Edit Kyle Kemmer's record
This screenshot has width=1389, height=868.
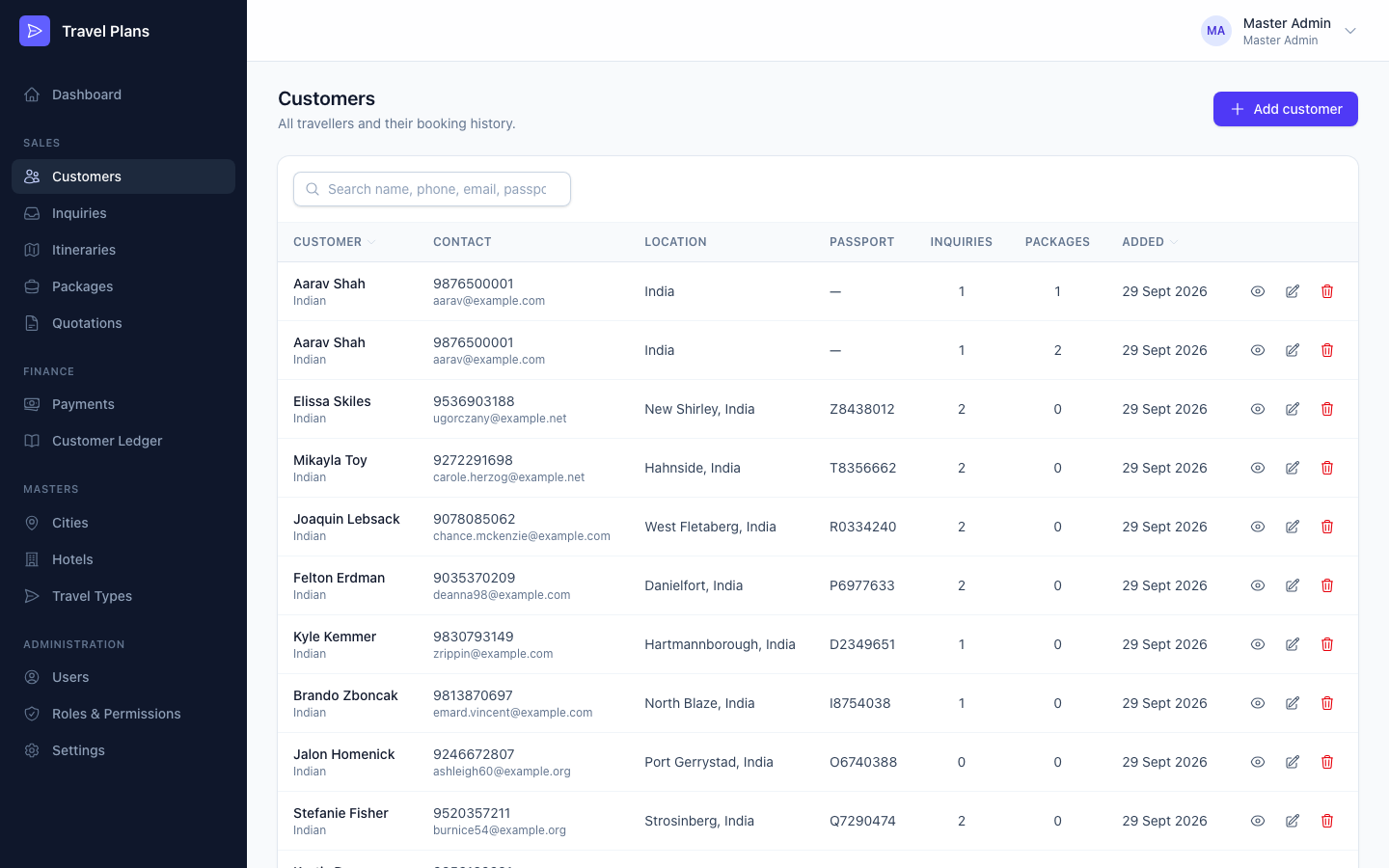(1293, 644)
